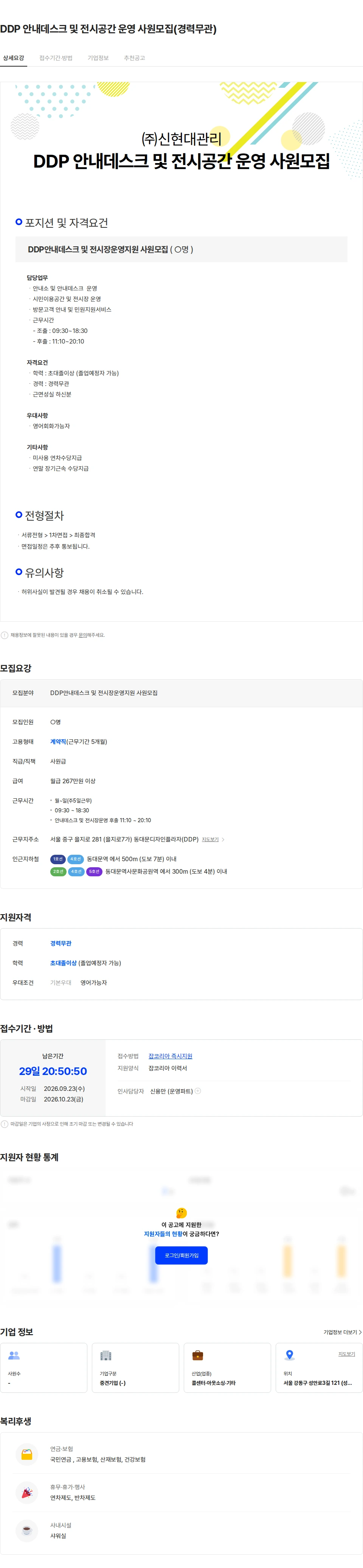Click the 샤워실 facility text
Image resolution: width=363 pixels, height=1568 pixels.
click(x=58, y=1536)
